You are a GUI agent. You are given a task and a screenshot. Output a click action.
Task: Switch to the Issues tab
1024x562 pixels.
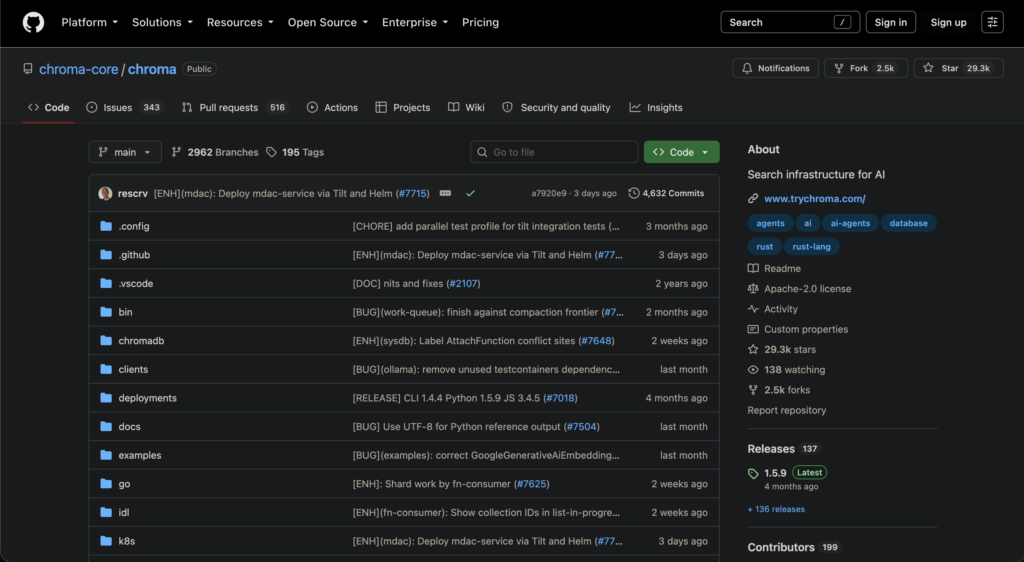124,108
